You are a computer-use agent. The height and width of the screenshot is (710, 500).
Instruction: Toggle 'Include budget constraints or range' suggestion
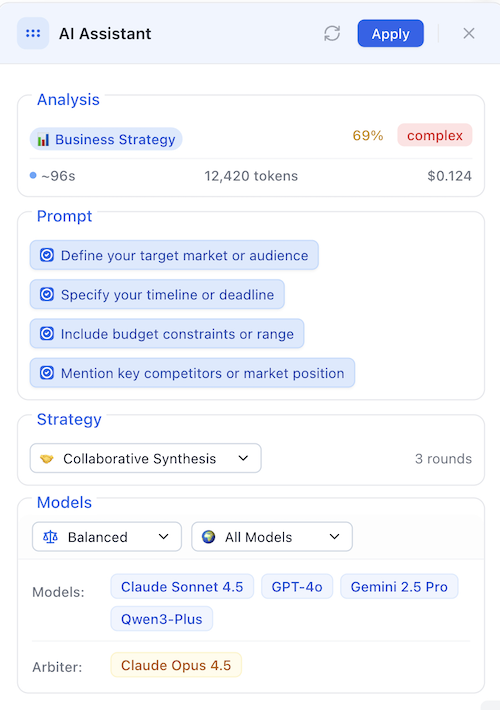pyautogui.click(x=167, y=334)
